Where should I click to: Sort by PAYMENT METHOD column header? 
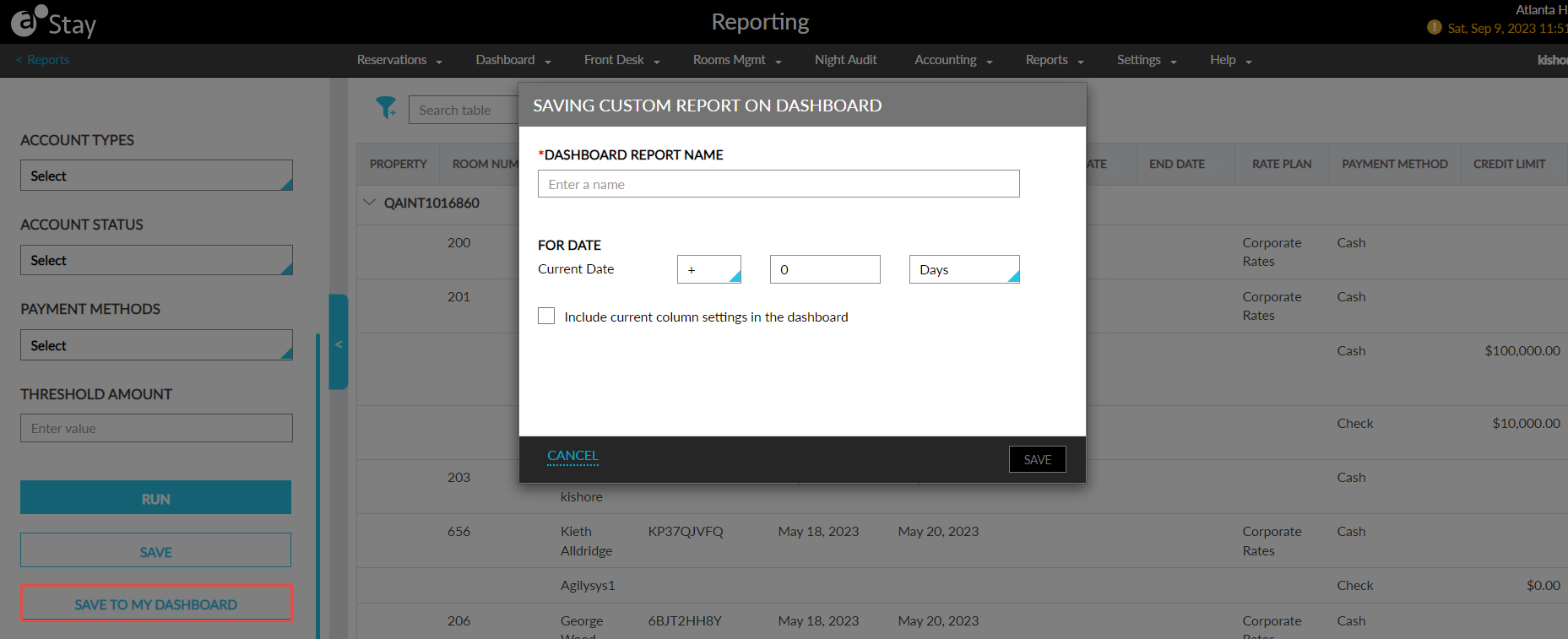[1394, 164]
